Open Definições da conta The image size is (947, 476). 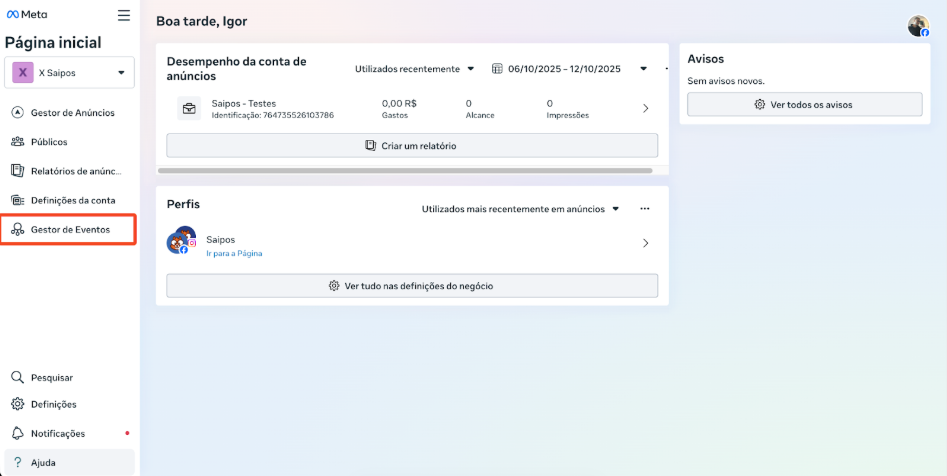point(72,200)
